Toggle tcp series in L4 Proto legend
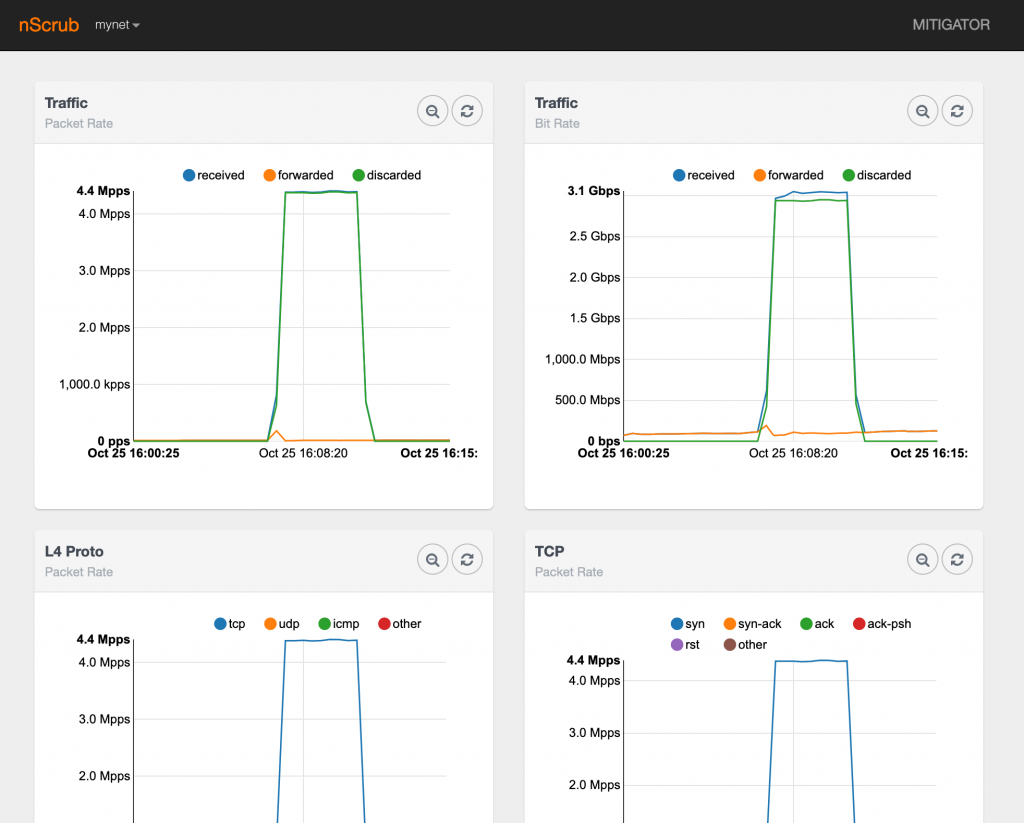This screenshot has width=1024, height=823. pyautogui.click(x=229, y=624)
